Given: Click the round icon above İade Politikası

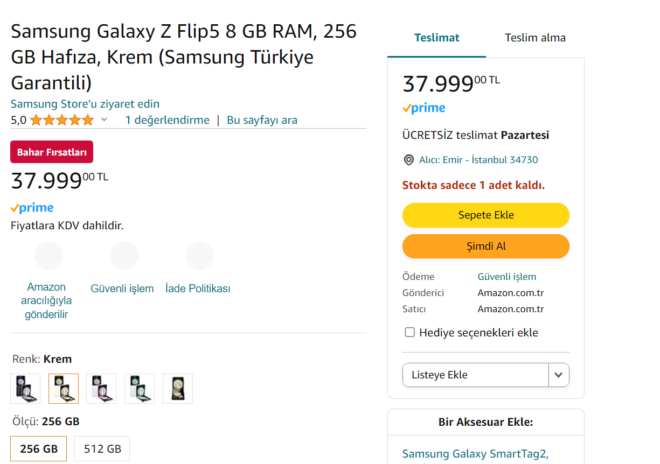Looking at the screenshot, I should [200, 256].
